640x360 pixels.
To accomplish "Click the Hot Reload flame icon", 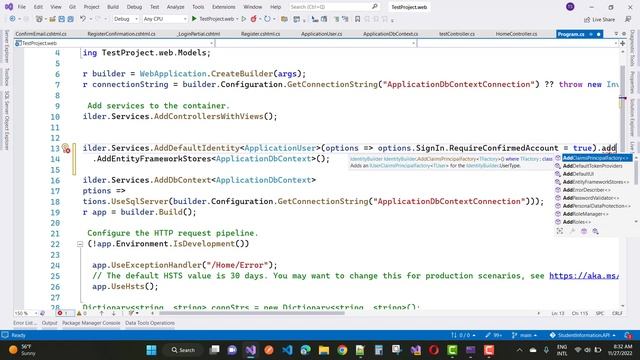I will click(254, 19).
